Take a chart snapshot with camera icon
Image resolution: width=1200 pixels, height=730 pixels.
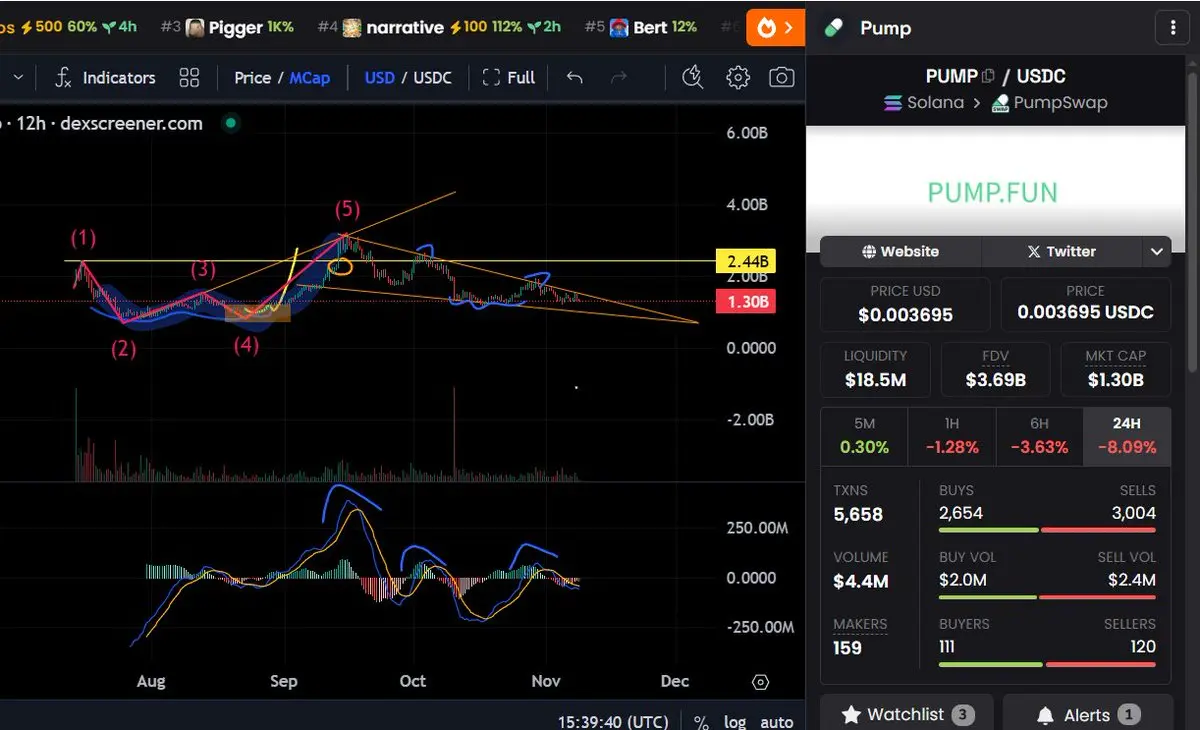point(782,77)
